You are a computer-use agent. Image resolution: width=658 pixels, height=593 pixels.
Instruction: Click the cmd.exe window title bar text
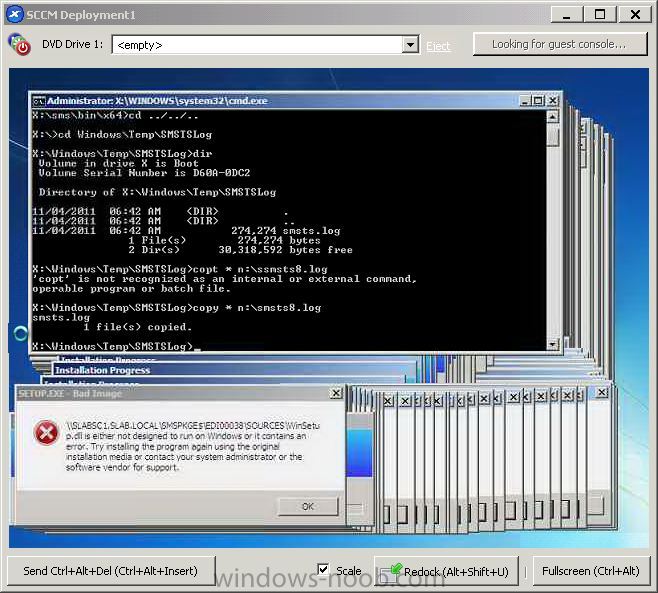tap(157, 101)
